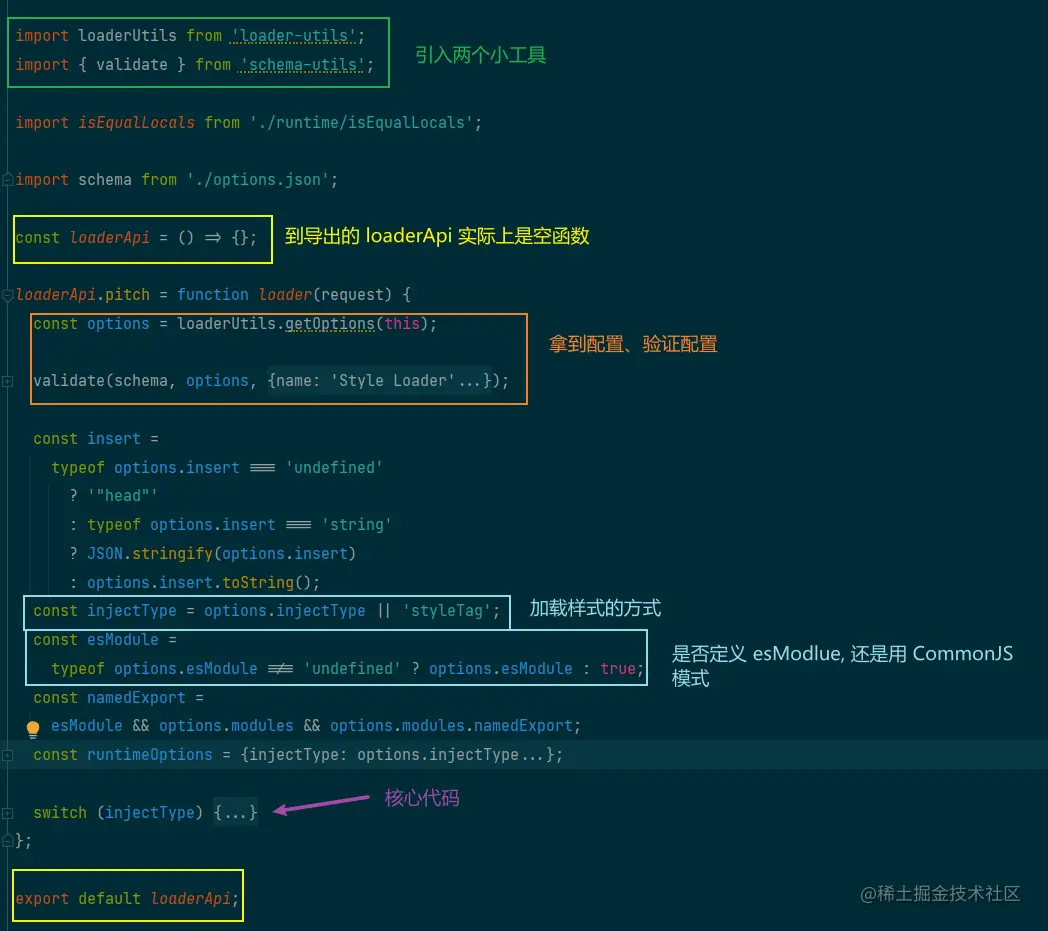Click the 'schema-utils' import string

(302, 65)
